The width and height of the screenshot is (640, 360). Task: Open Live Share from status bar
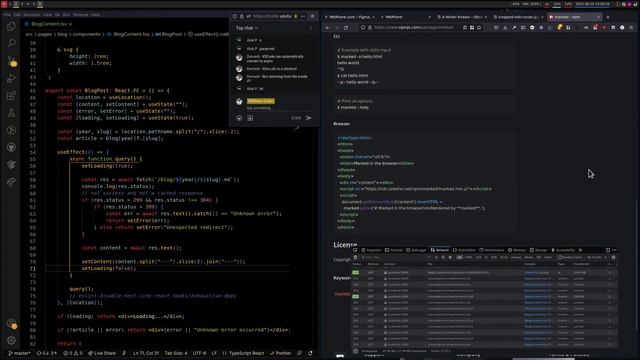[102, 353]
